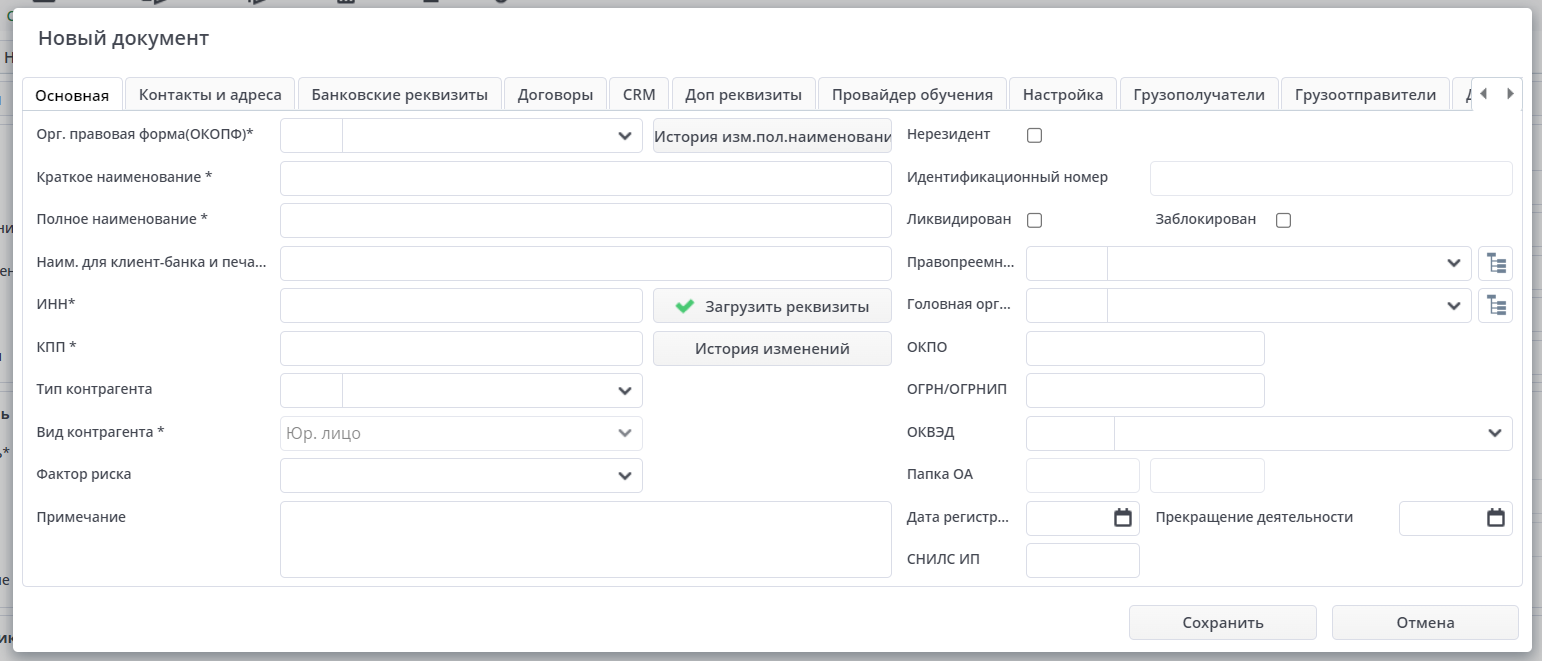Open tree selector for Правопреемник field
Screen dimensions: 1542x661
click(x=1495, y=263)
